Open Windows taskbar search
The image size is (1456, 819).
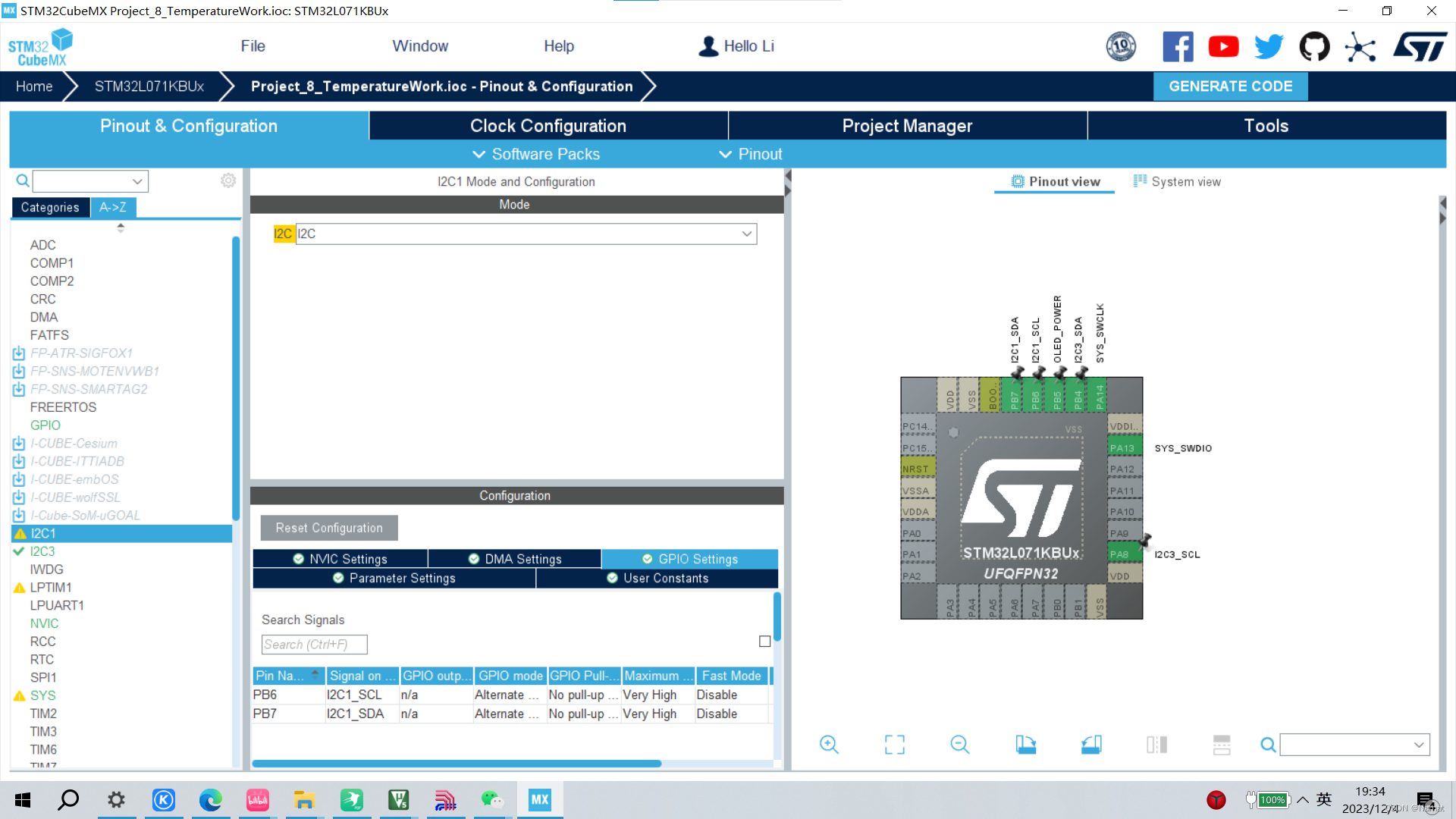pos(68,799)
